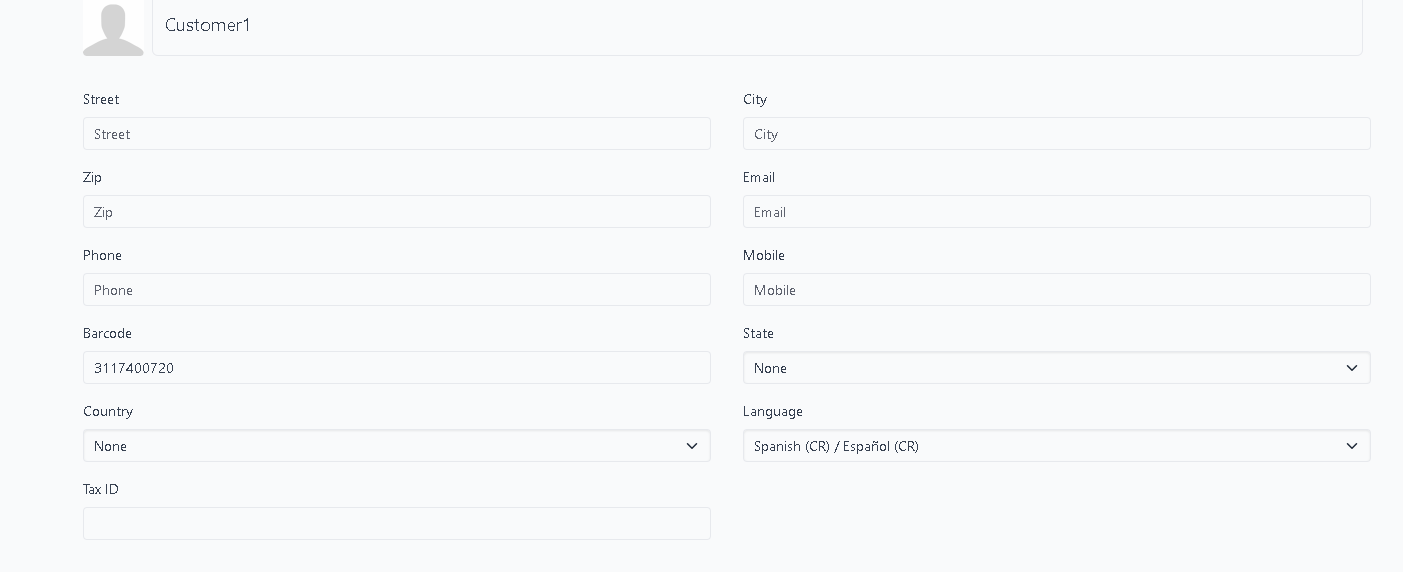Click the Tax ID label text
Image resolution: width=1403 pixels, height=572 pixels.
[x=101, y=490]
